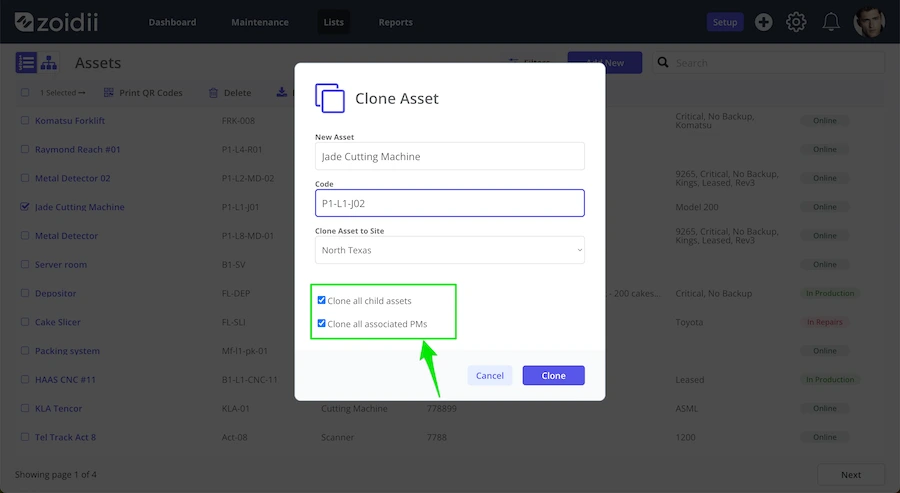Click the In Production badge on the Depositor row
The width and height of the screenshot is (900, 493).
click(x=830, y=293)
